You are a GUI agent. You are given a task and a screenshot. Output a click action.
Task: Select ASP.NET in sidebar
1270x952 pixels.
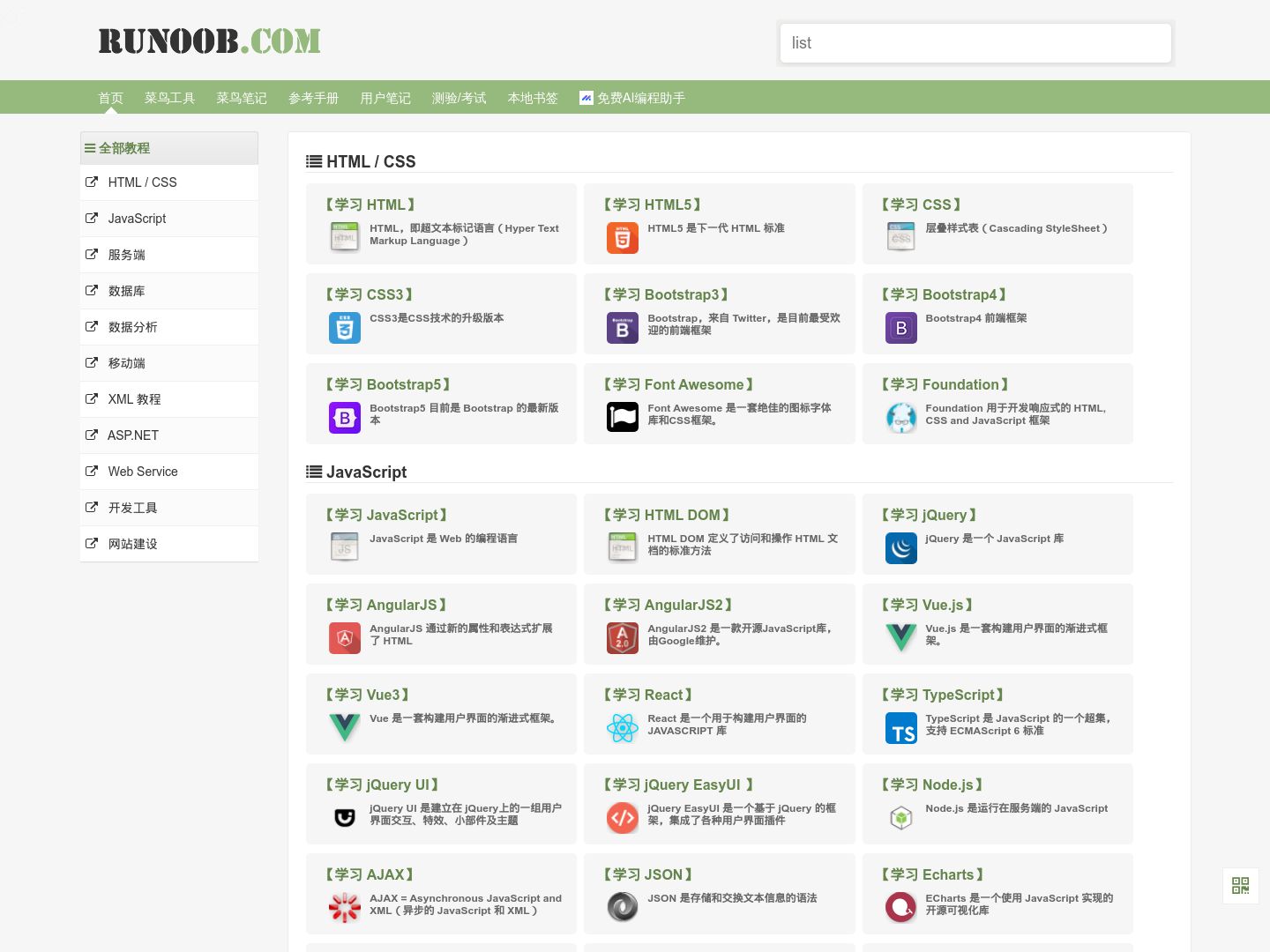[169, 435]
